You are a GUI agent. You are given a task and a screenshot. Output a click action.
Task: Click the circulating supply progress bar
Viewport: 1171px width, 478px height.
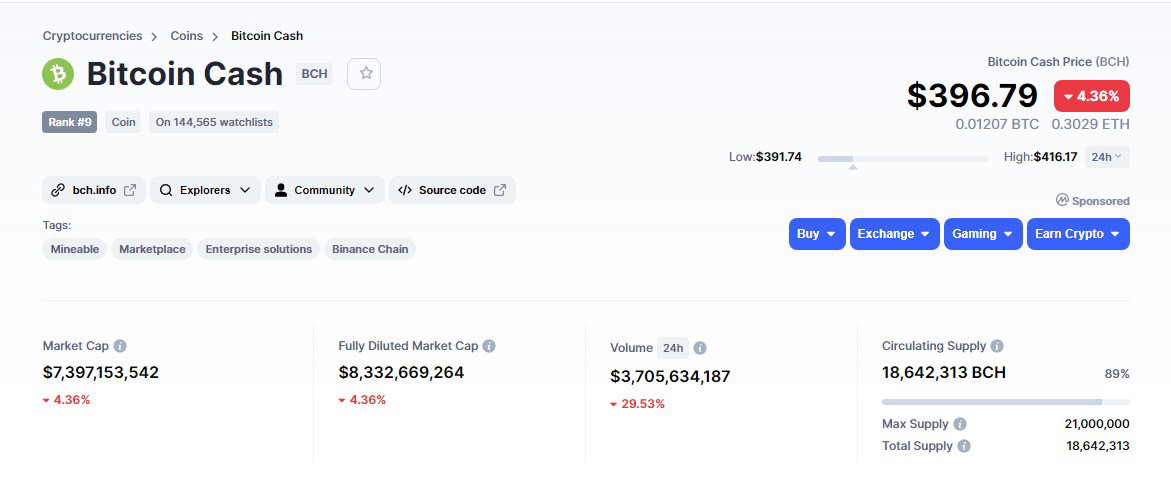(x=1005, y=402)
